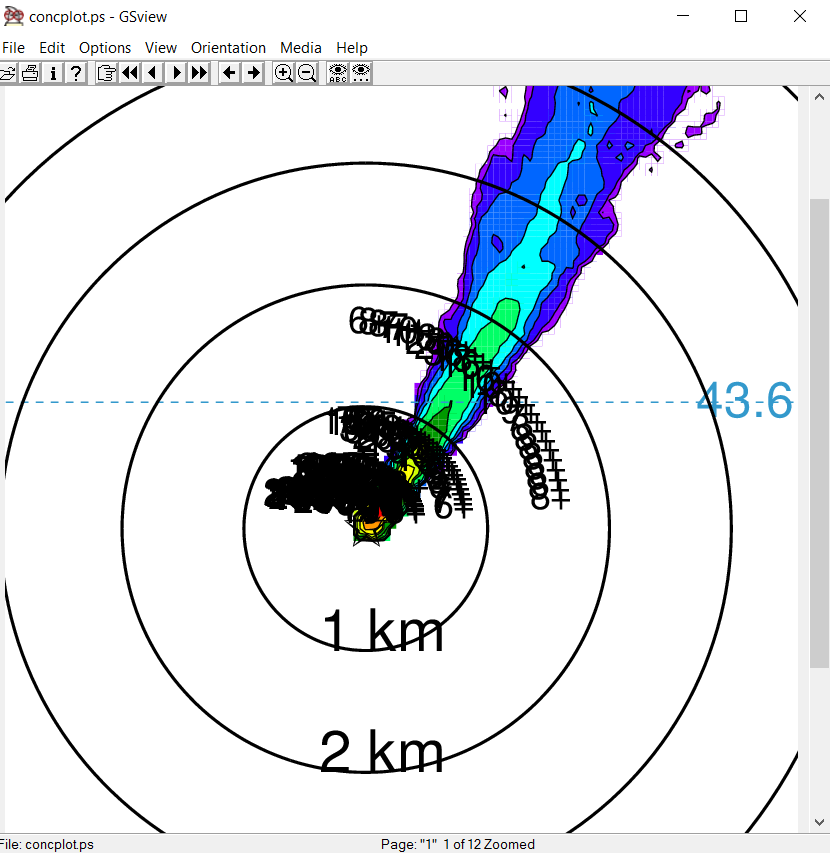Jump back five pages with double-left arrow

(x=129, y=73)
